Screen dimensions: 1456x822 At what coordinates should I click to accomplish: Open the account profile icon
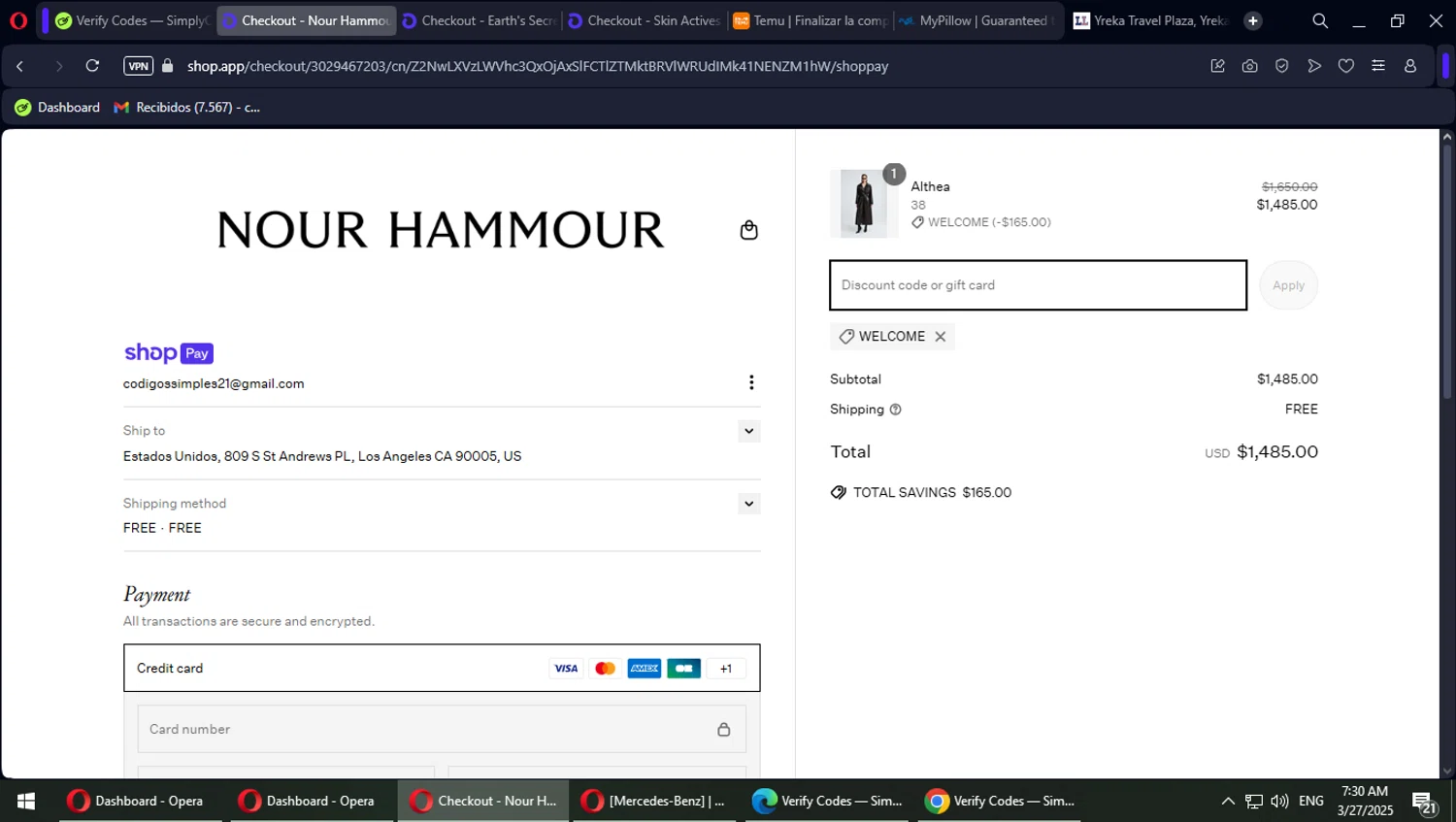point(1410,66)
